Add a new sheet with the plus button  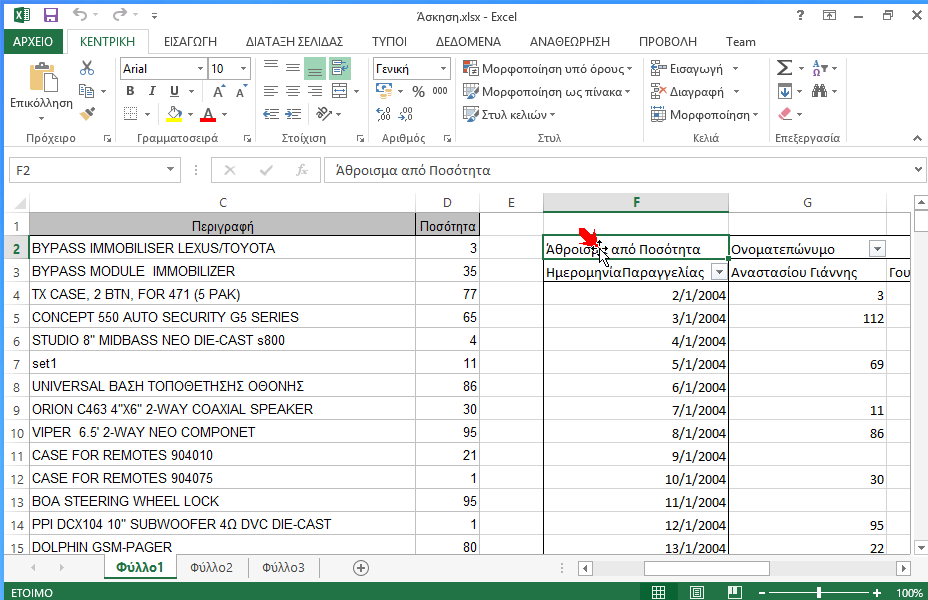(x=360, y=568)
